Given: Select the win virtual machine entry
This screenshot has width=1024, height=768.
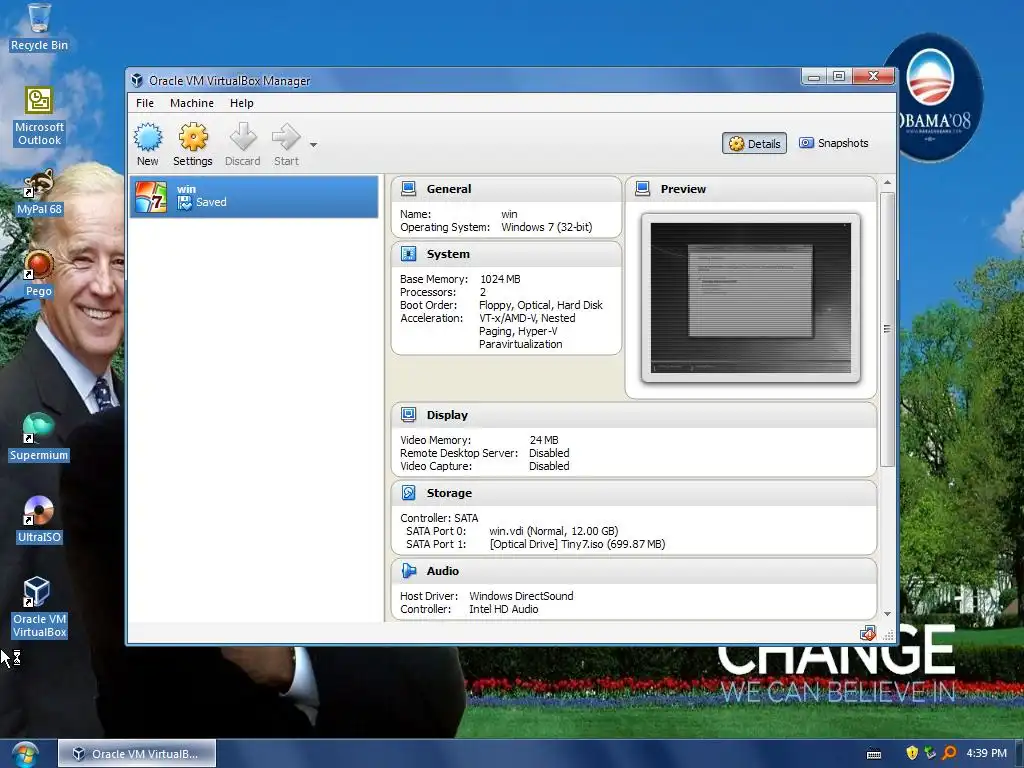Looking at the screenshot, I should 254,196.
